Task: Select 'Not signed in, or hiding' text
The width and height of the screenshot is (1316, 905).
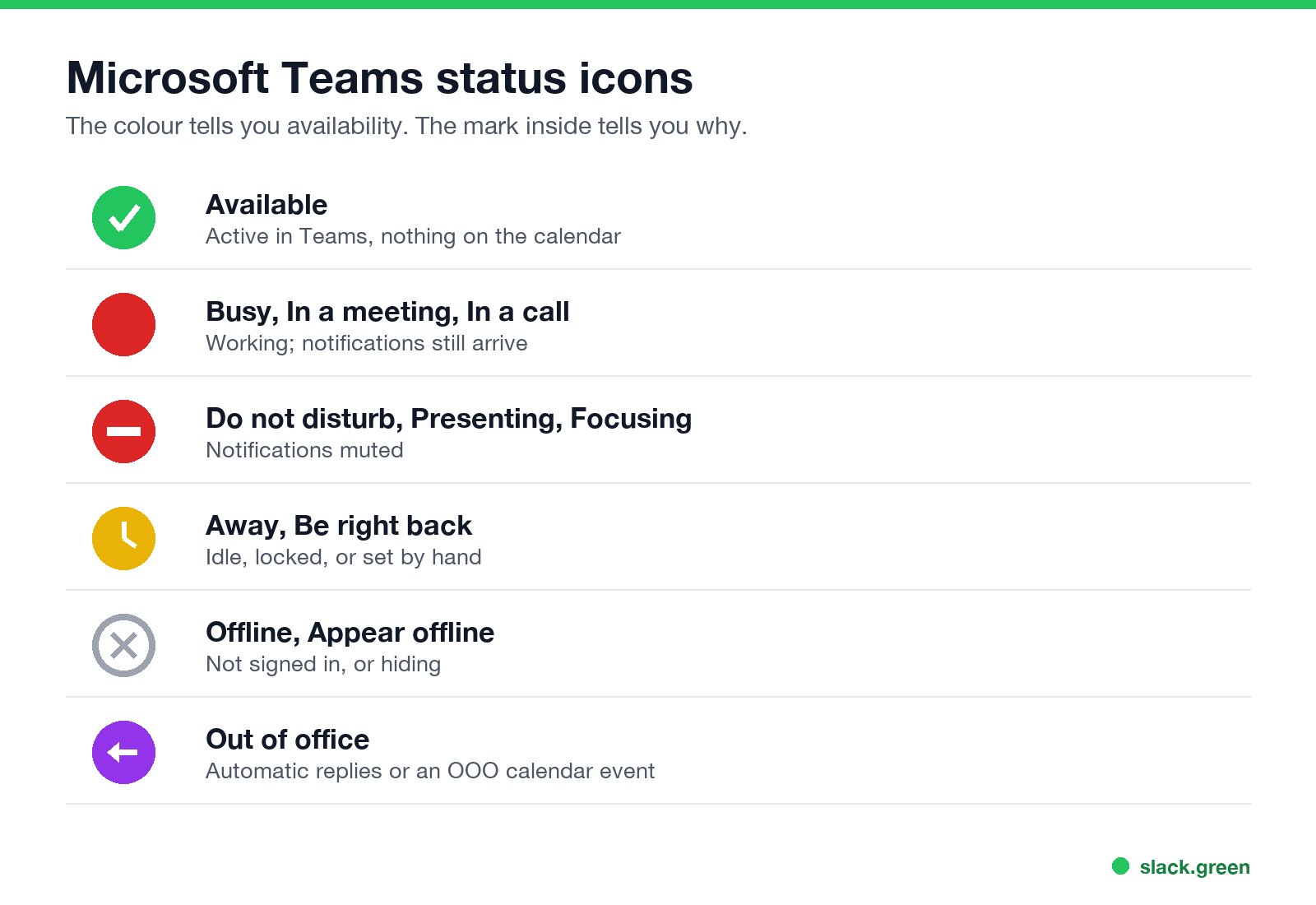Action: pyautogui.click(x=323, y=664)
